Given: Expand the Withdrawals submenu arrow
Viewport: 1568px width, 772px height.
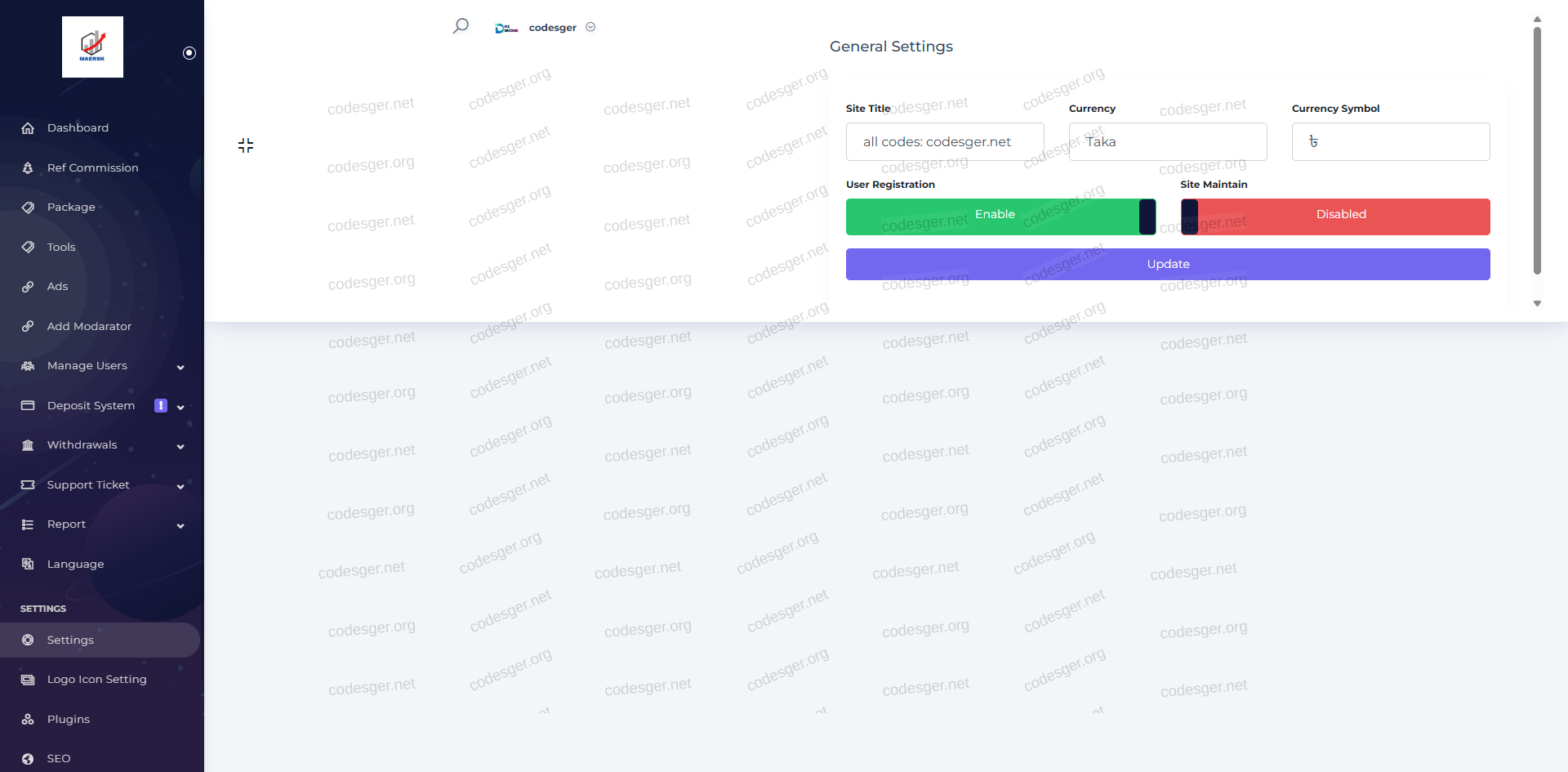Looking at the screenshot, I should pos(180,446).
